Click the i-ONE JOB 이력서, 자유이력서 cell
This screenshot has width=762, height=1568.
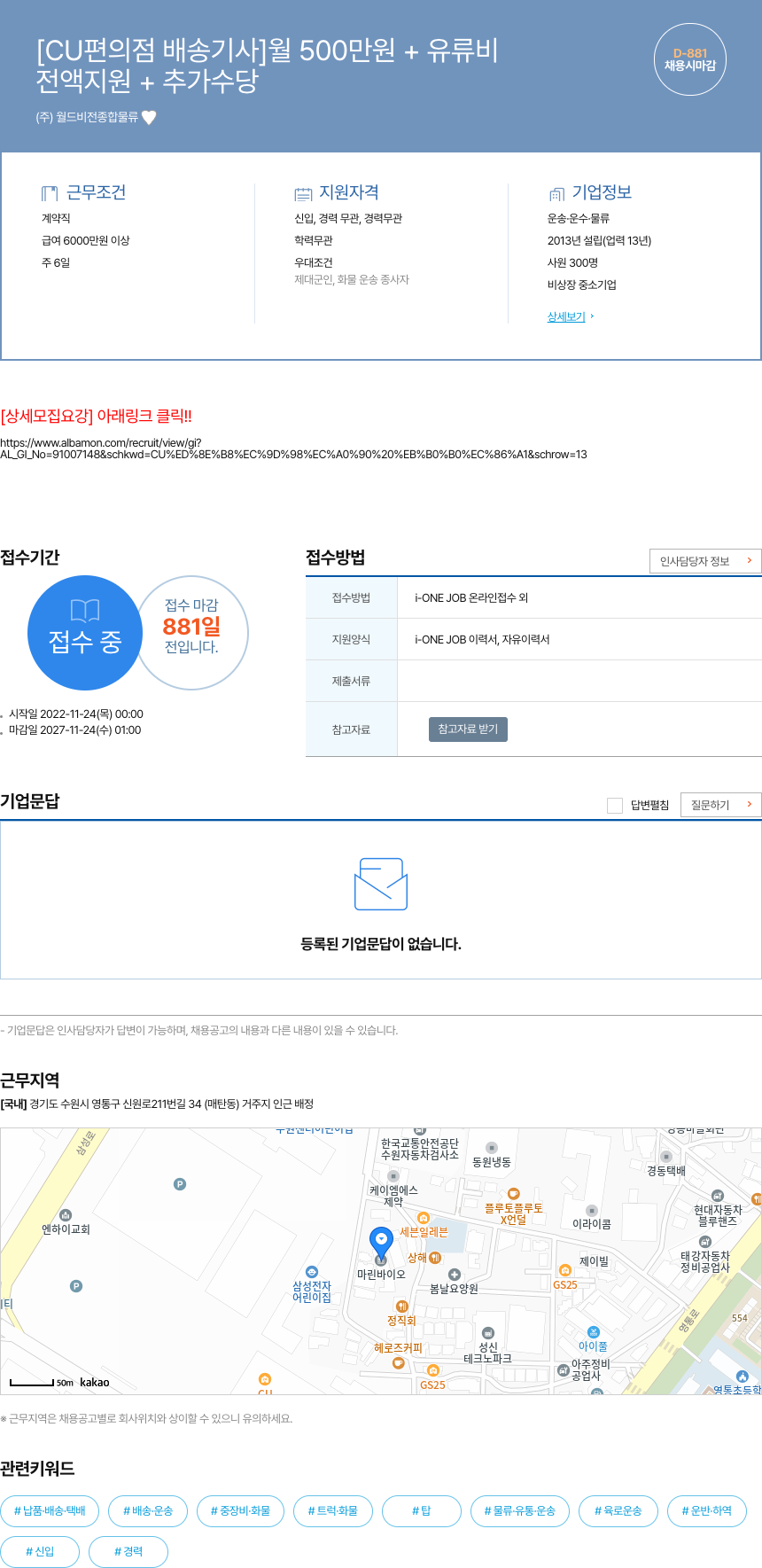(x=482, y=640)
